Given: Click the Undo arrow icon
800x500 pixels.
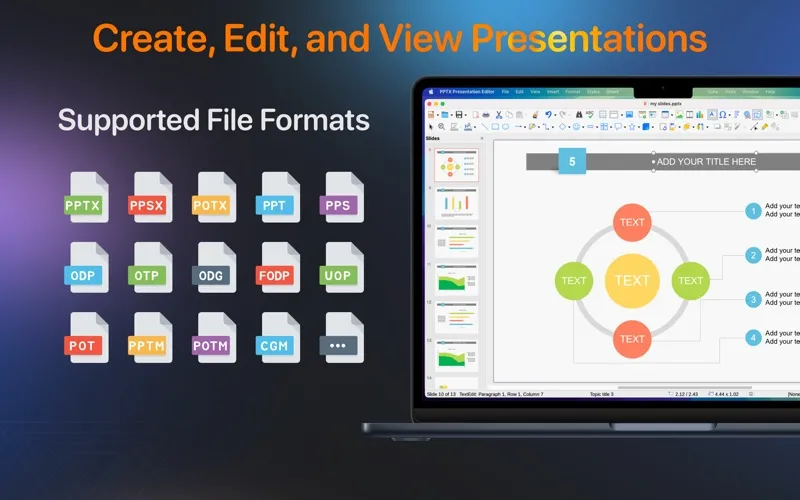Looking at the screenshot, I should pyautogui.click(x=548, y=115).
